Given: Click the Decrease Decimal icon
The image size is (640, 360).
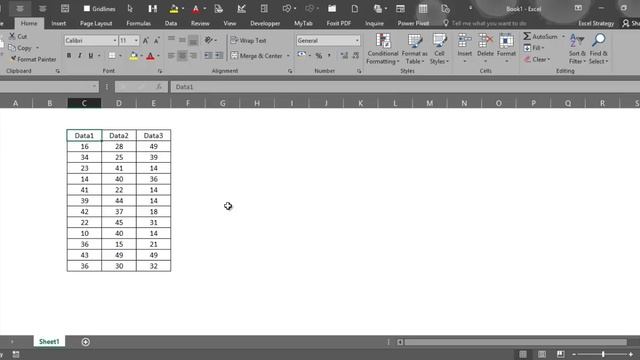Looking at the screenshot, I should 356,56.
